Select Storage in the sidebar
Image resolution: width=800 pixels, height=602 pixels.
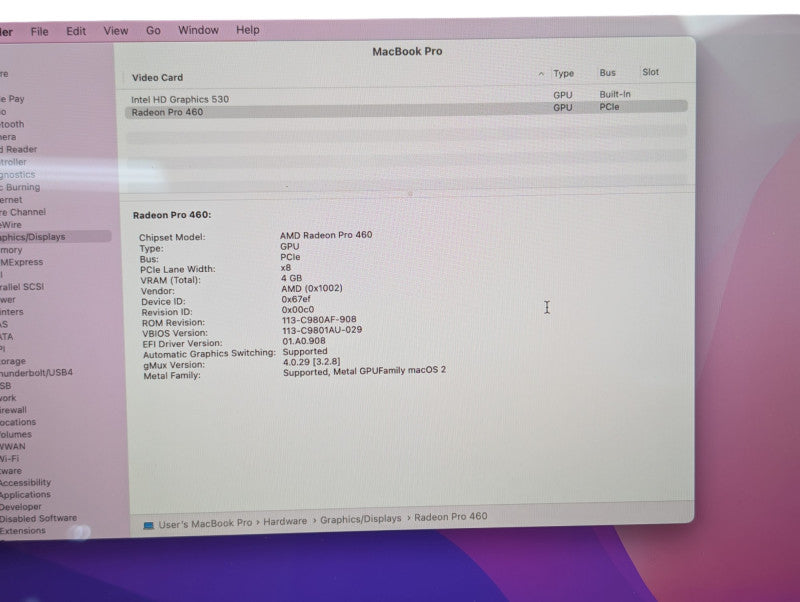click(x=13, y=361)
